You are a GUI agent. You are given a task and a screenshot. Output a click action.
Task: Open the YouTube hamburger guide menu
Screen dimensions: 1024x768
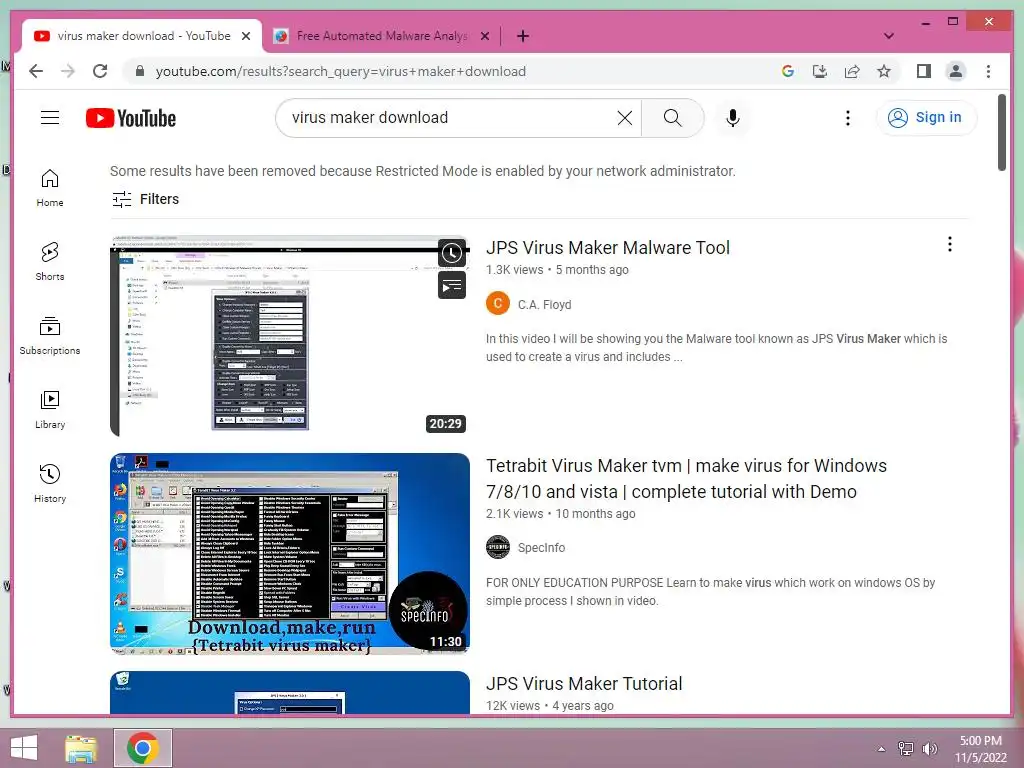coord(50,118)
